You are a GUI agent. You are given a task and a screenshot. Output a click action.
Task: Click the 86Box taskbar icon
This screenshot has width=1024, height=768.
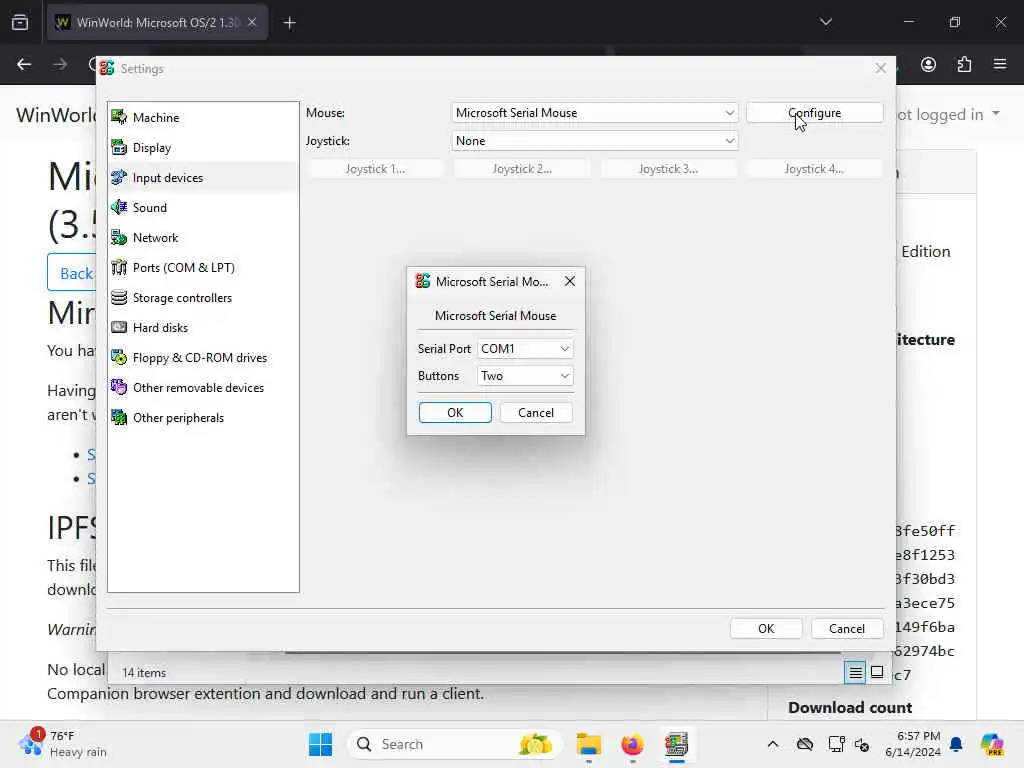676,744
